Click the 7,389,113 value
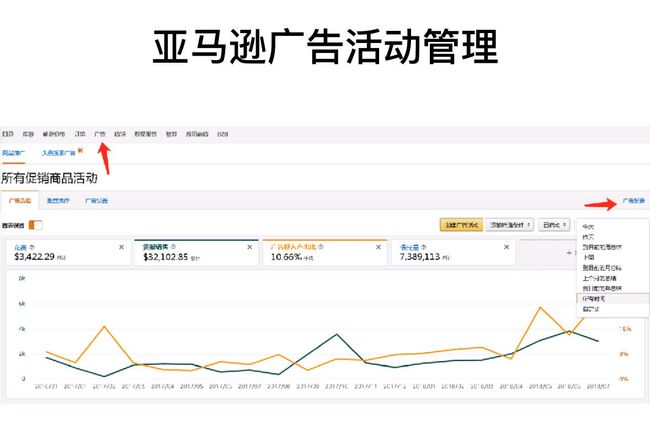This screenshot has width=650, height=441. tap(420, 257)
